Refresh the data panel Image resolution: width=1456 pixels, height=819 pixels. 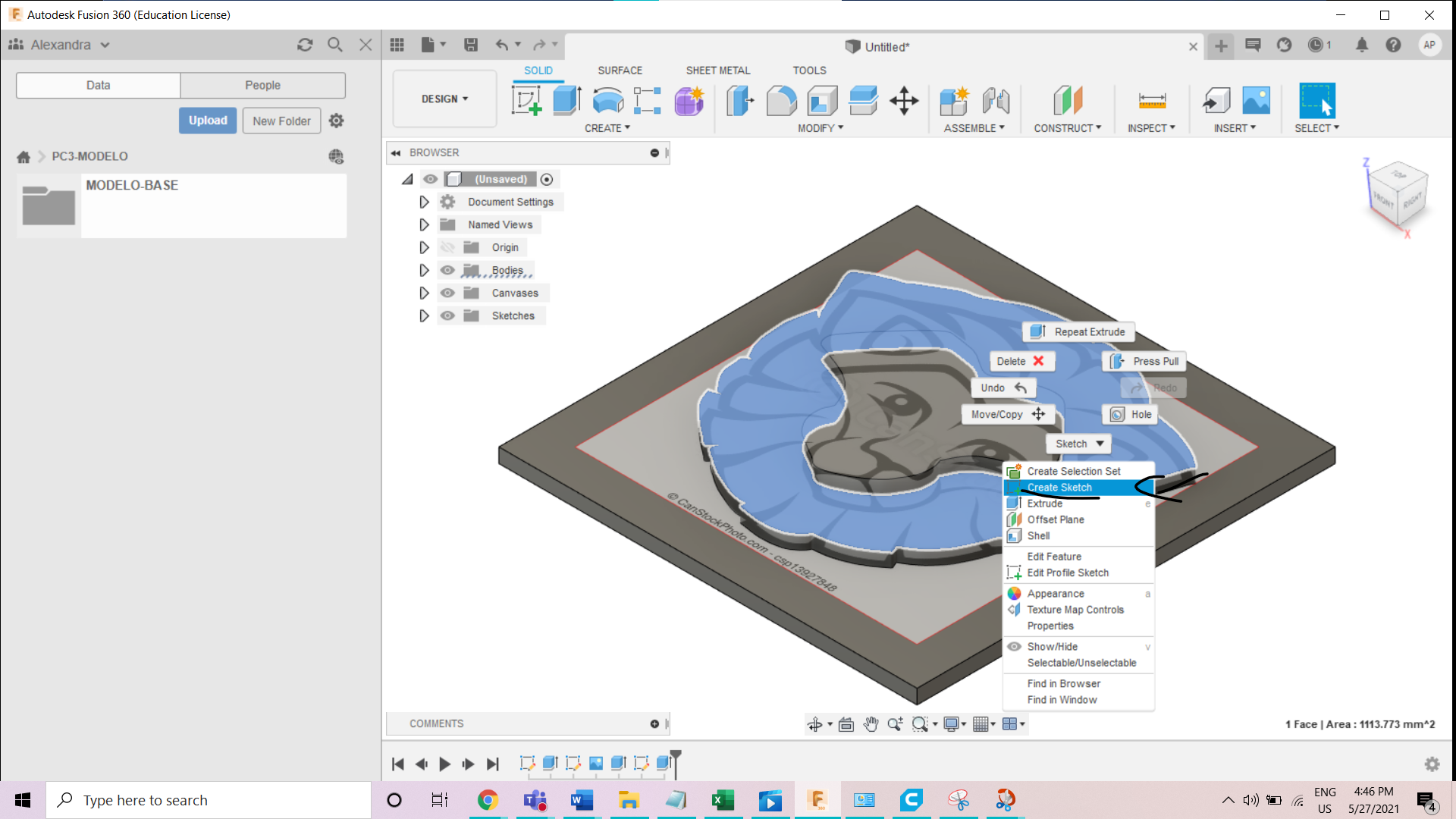coord(305,45)
